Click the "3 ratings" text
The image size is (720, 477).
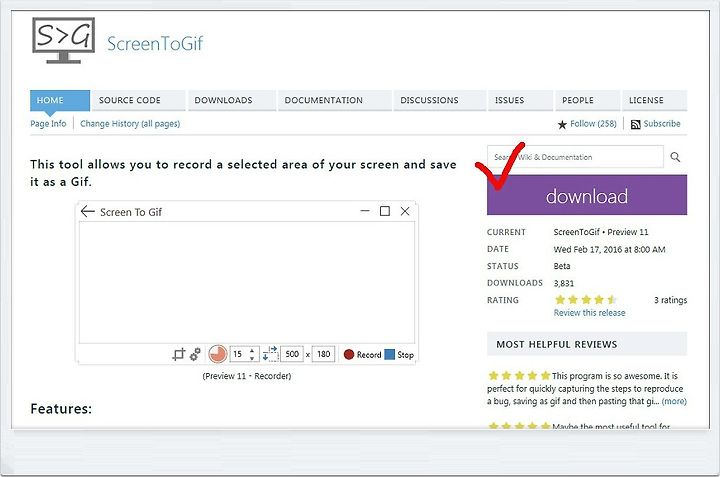click(670, 300)
